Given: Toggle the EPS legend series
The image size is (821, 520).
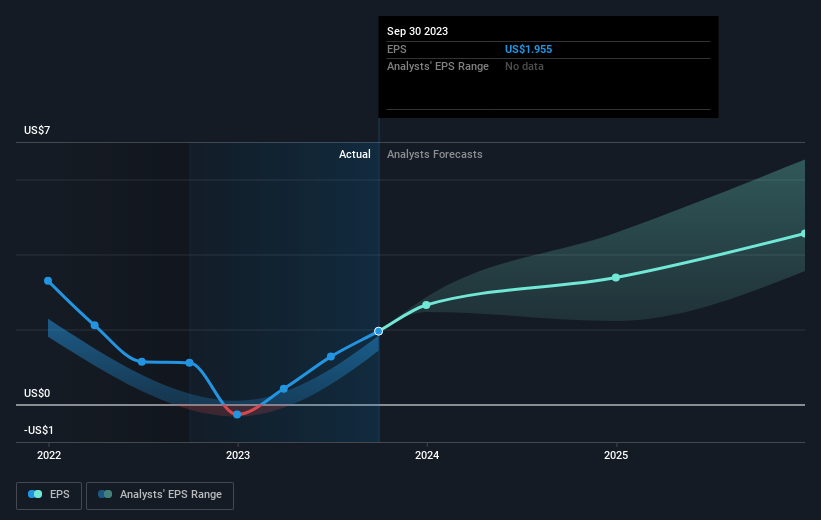Looking at the screenshot, I should tap(49, 495).
